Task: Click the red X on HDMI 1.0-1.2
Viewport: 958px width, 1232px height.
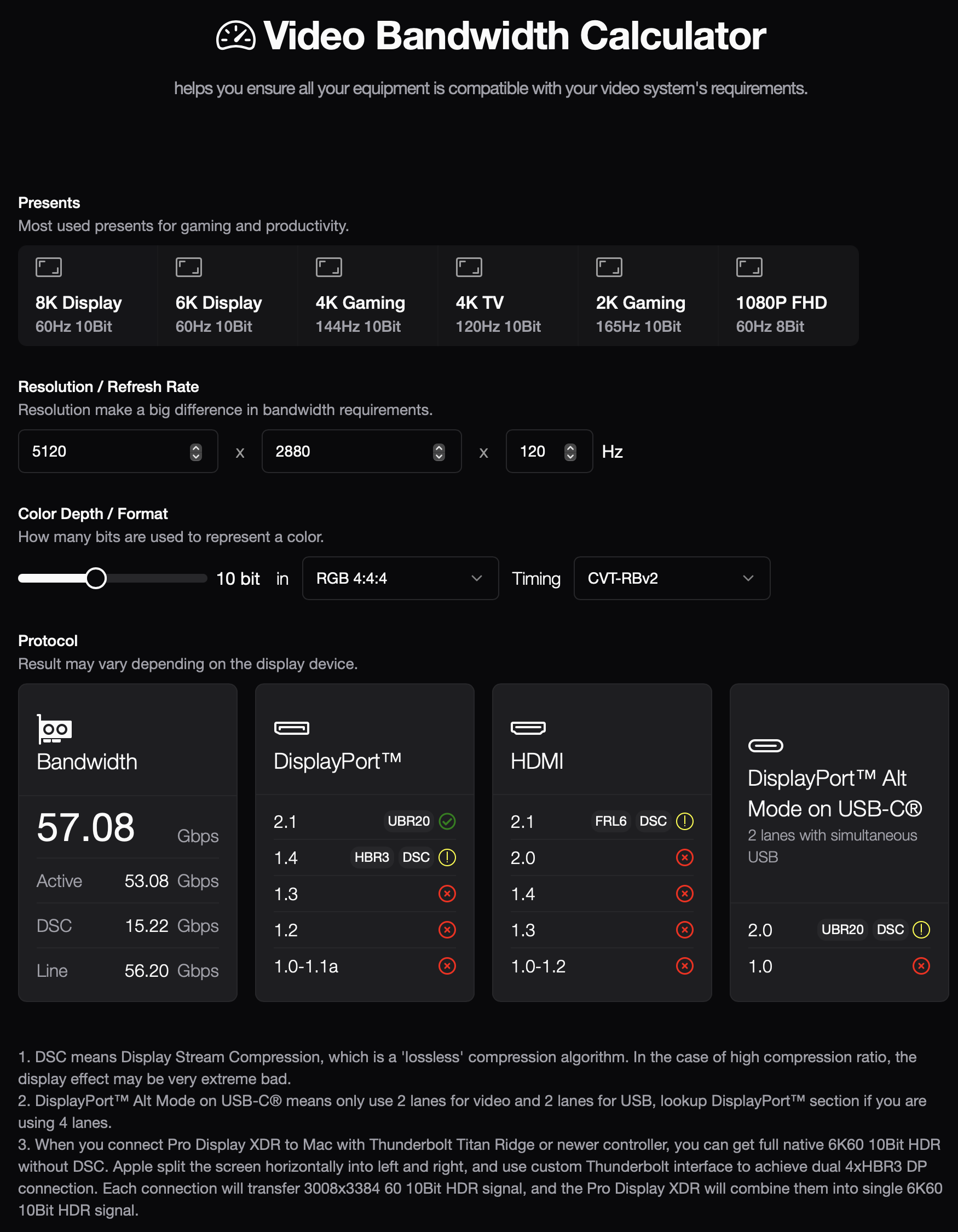Action: point(684,966)
